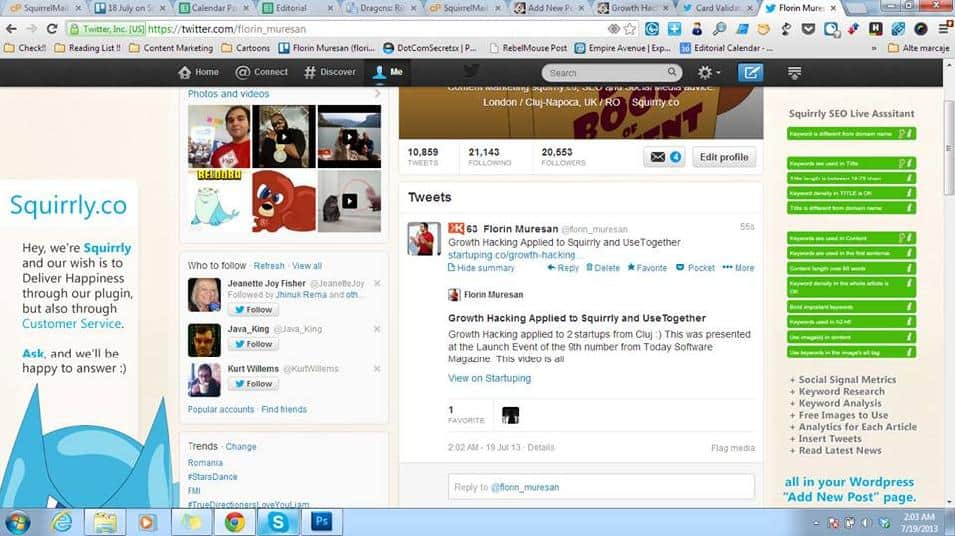Screen dimensions: 955x536
Task: Dismiss Jeanette Joy Fisher suggestion
Action: [x=377, y=283]
